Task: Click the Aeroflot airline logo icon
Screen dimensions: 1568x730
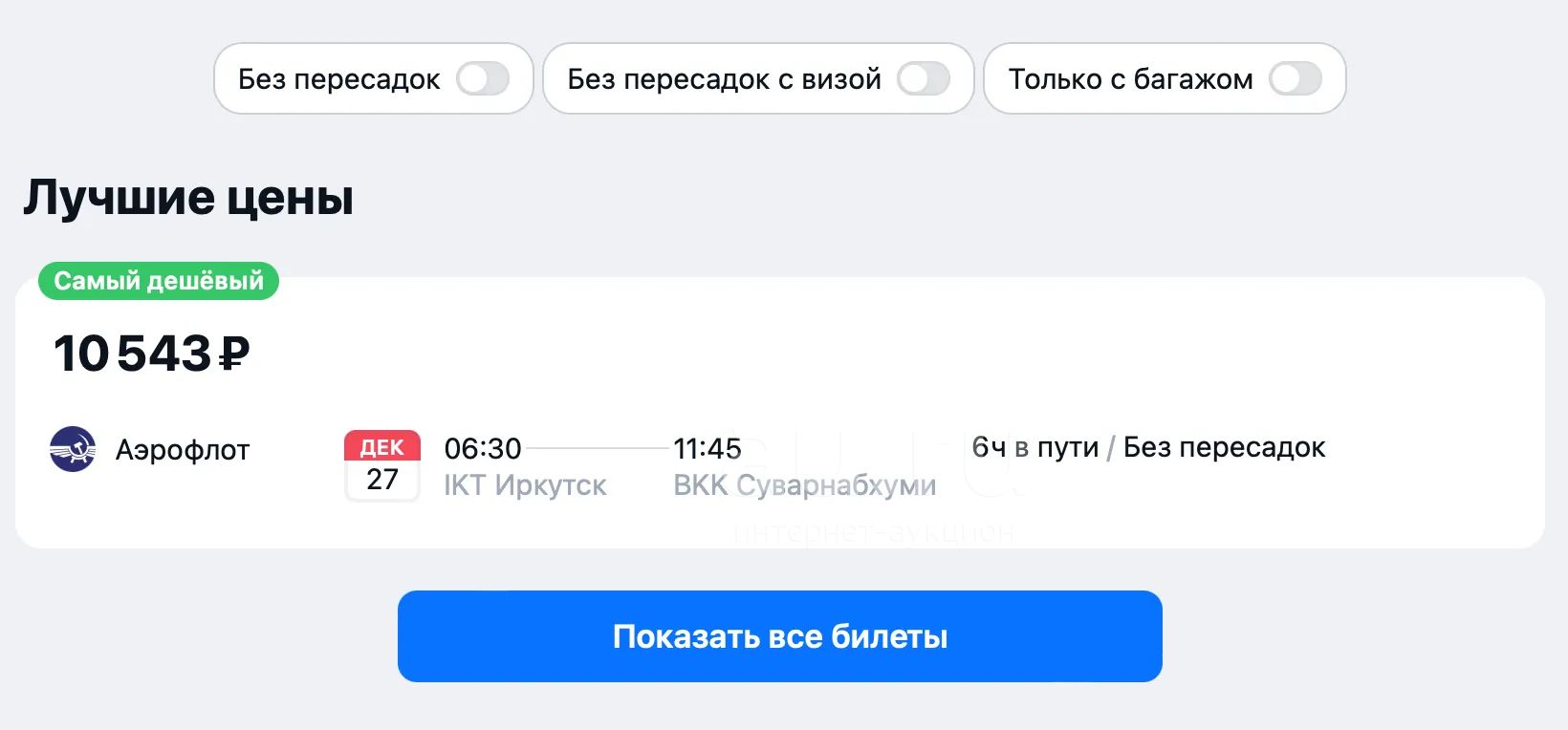Action: coord(73,449)
